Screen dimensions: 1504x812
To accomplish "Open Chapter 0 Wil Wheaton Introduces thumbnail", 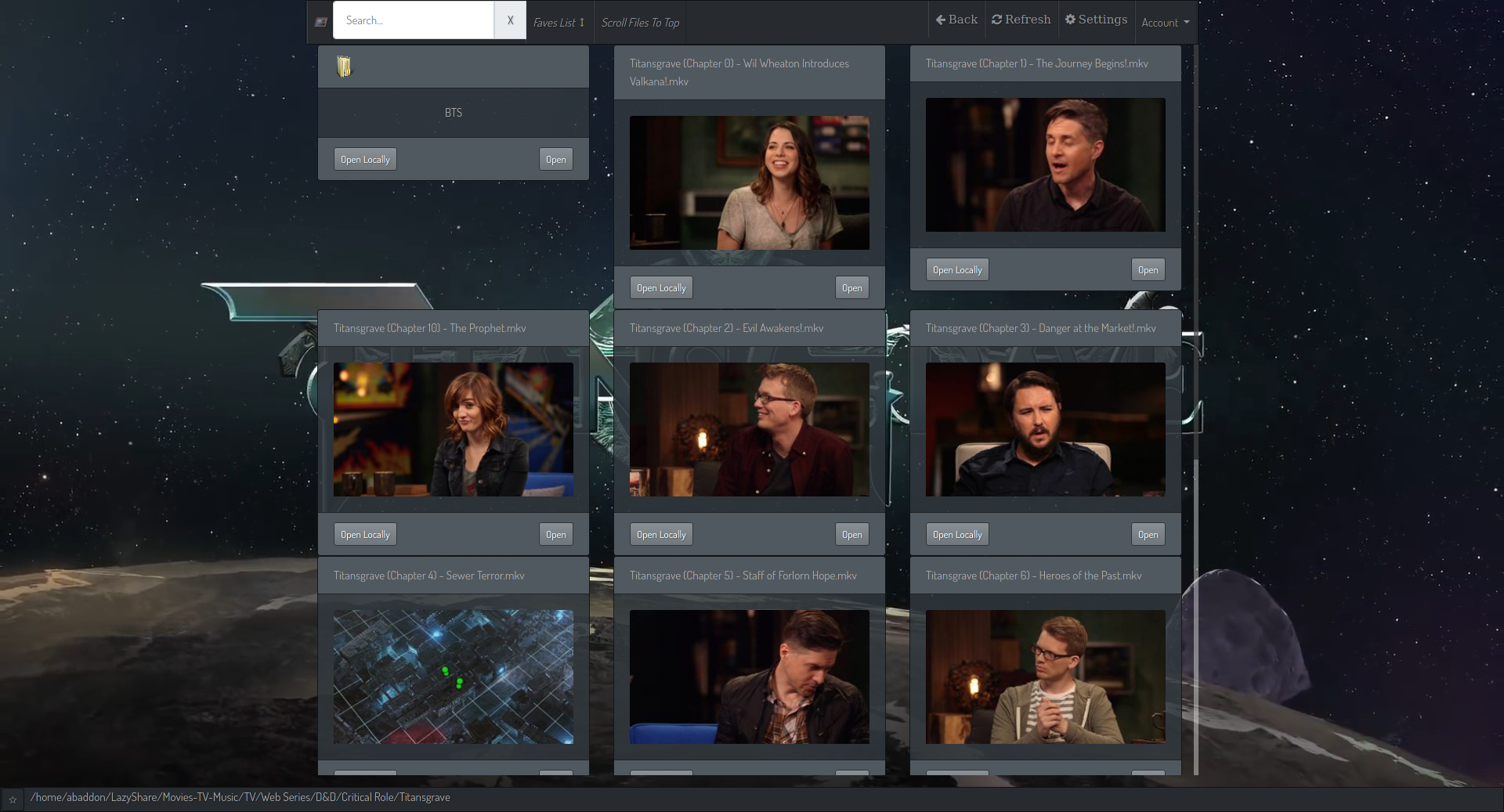I will (750, 182).
